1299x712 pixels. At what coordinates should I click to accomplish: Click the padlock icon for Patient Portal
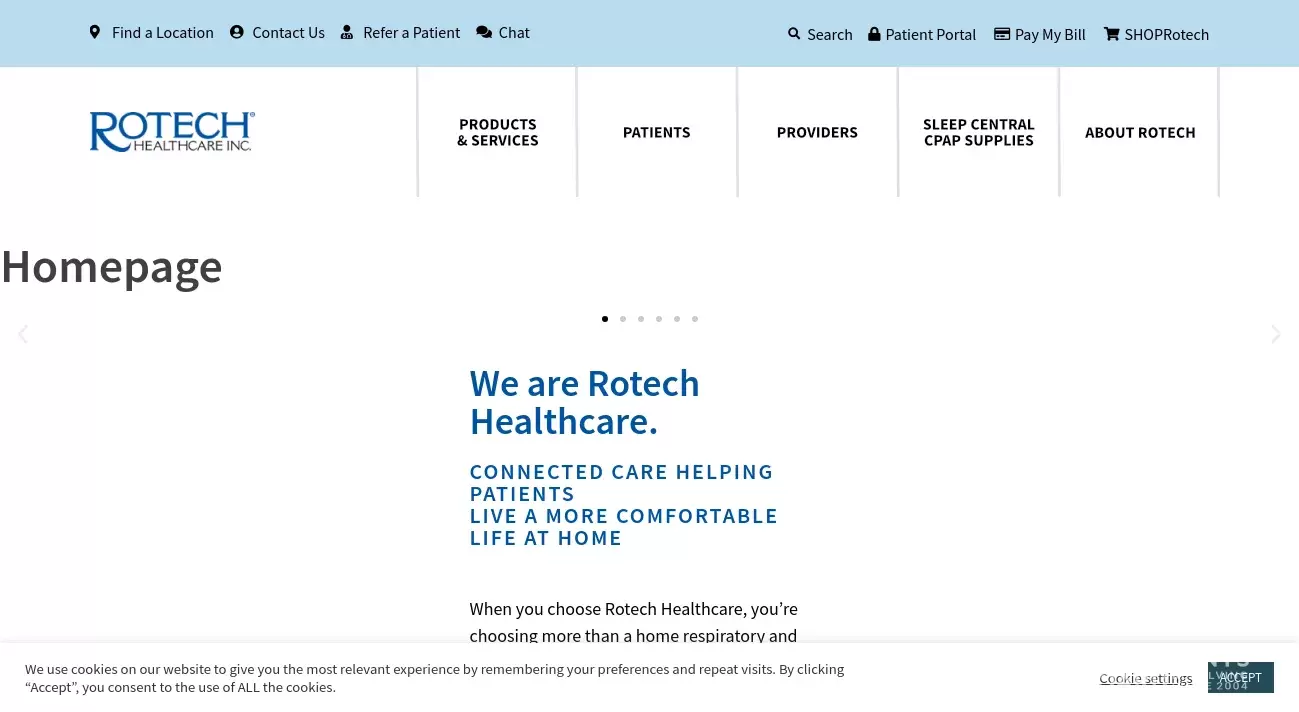point(874,34)
